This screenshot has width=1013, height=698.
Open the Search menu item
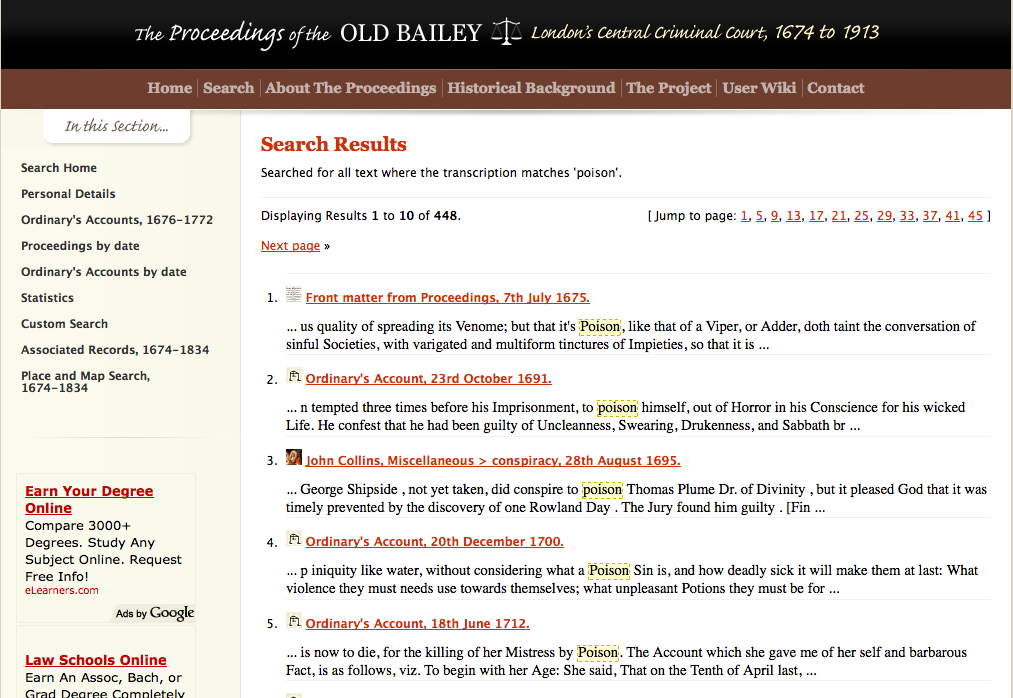228,88
